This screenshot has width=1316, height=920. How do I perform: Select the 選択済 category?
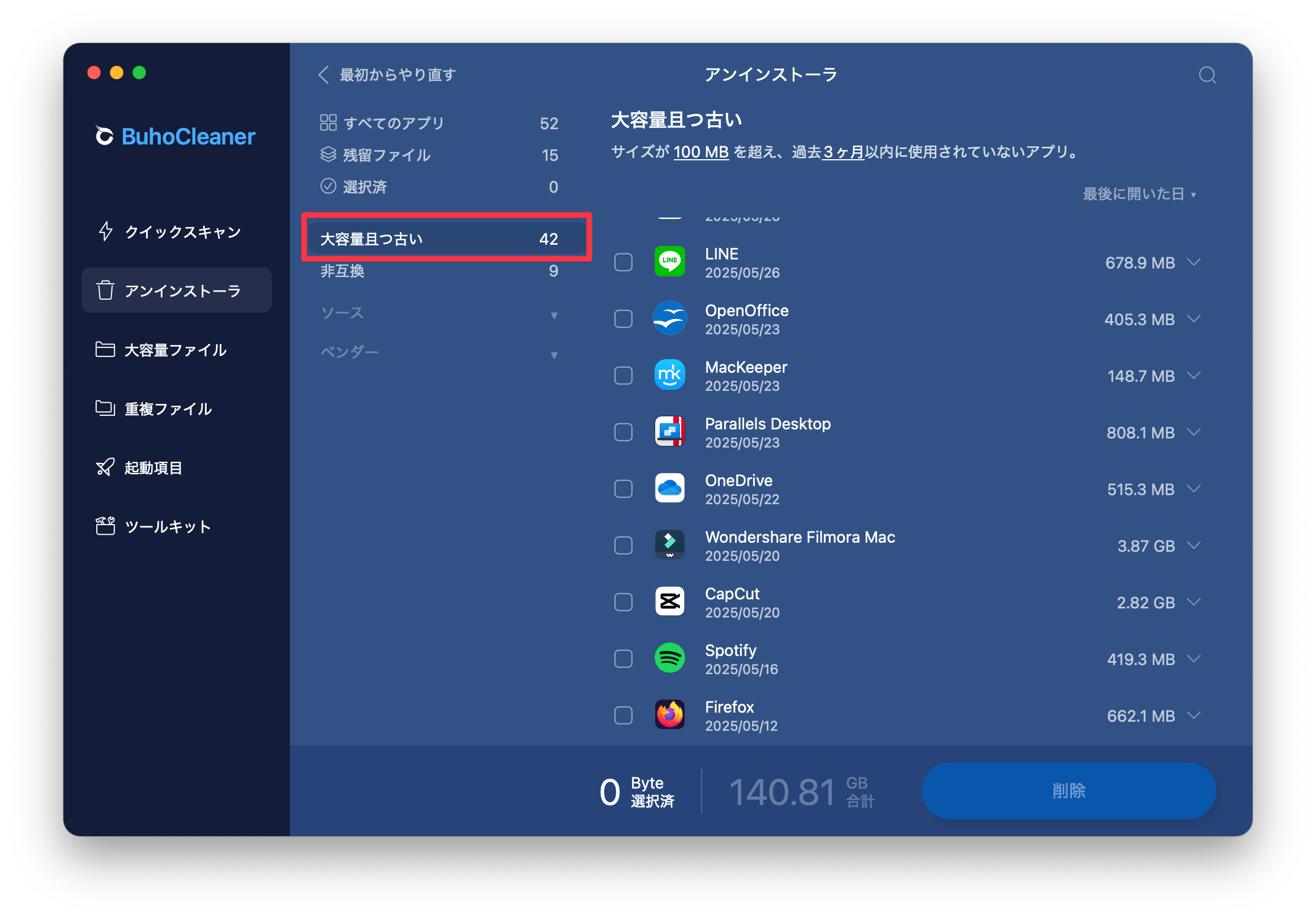439,186
